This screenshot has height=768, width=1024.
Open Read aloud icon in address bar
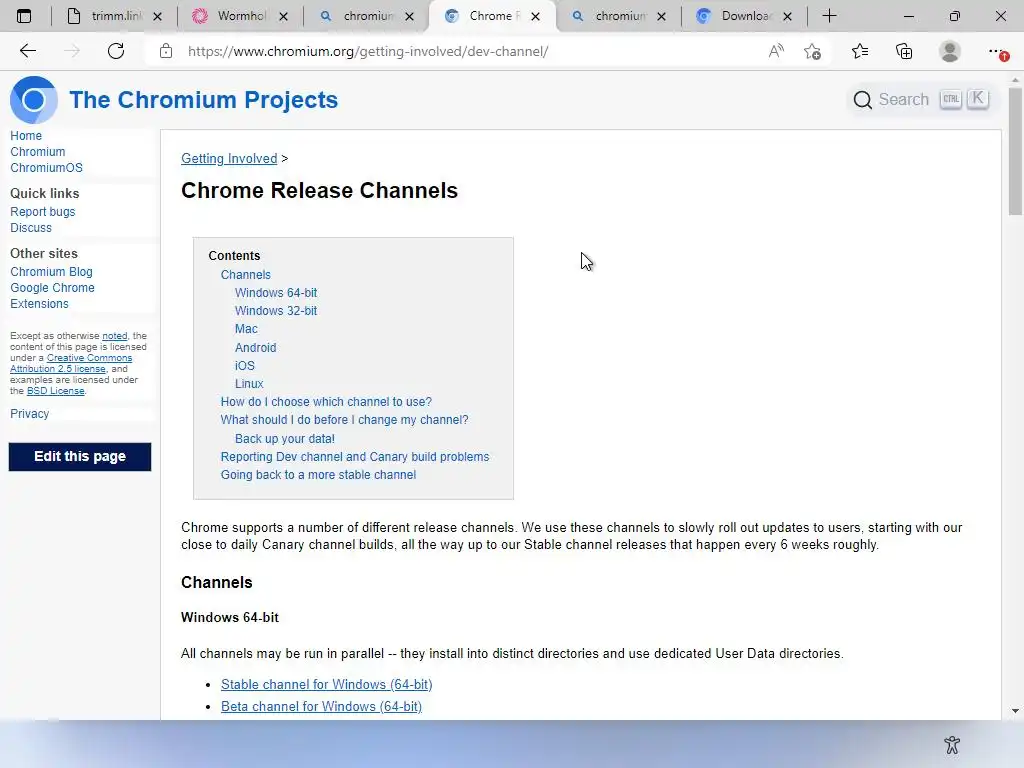[776, 51]
